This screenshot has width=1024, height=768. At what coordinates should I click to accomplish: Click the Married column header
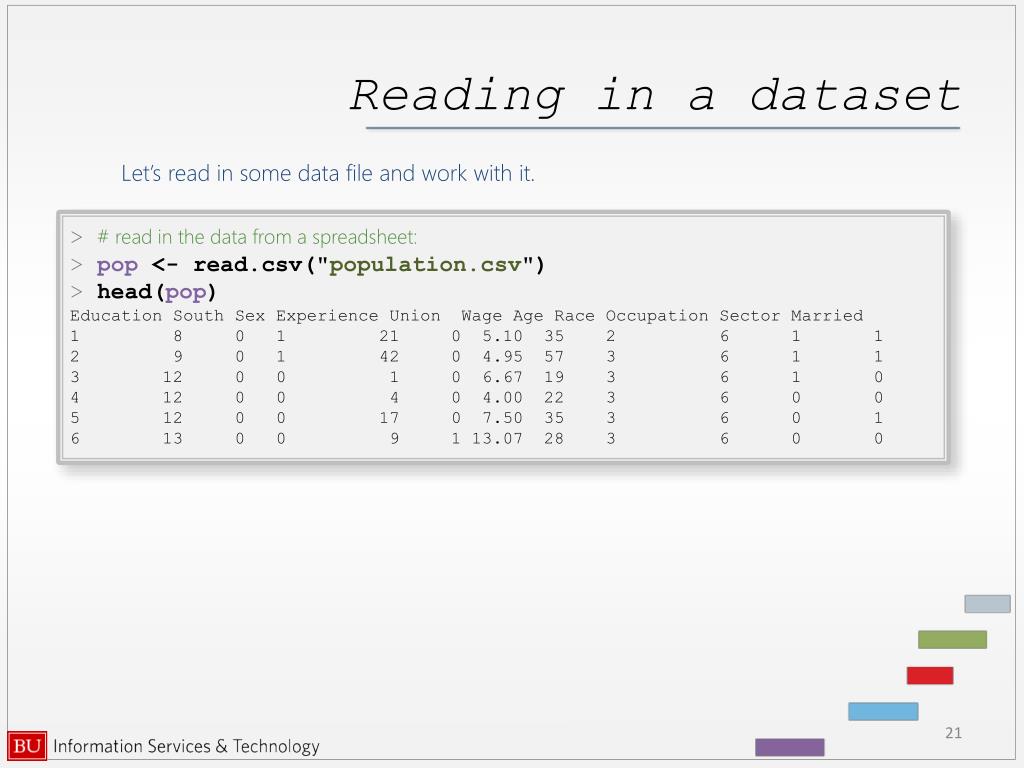827,316
